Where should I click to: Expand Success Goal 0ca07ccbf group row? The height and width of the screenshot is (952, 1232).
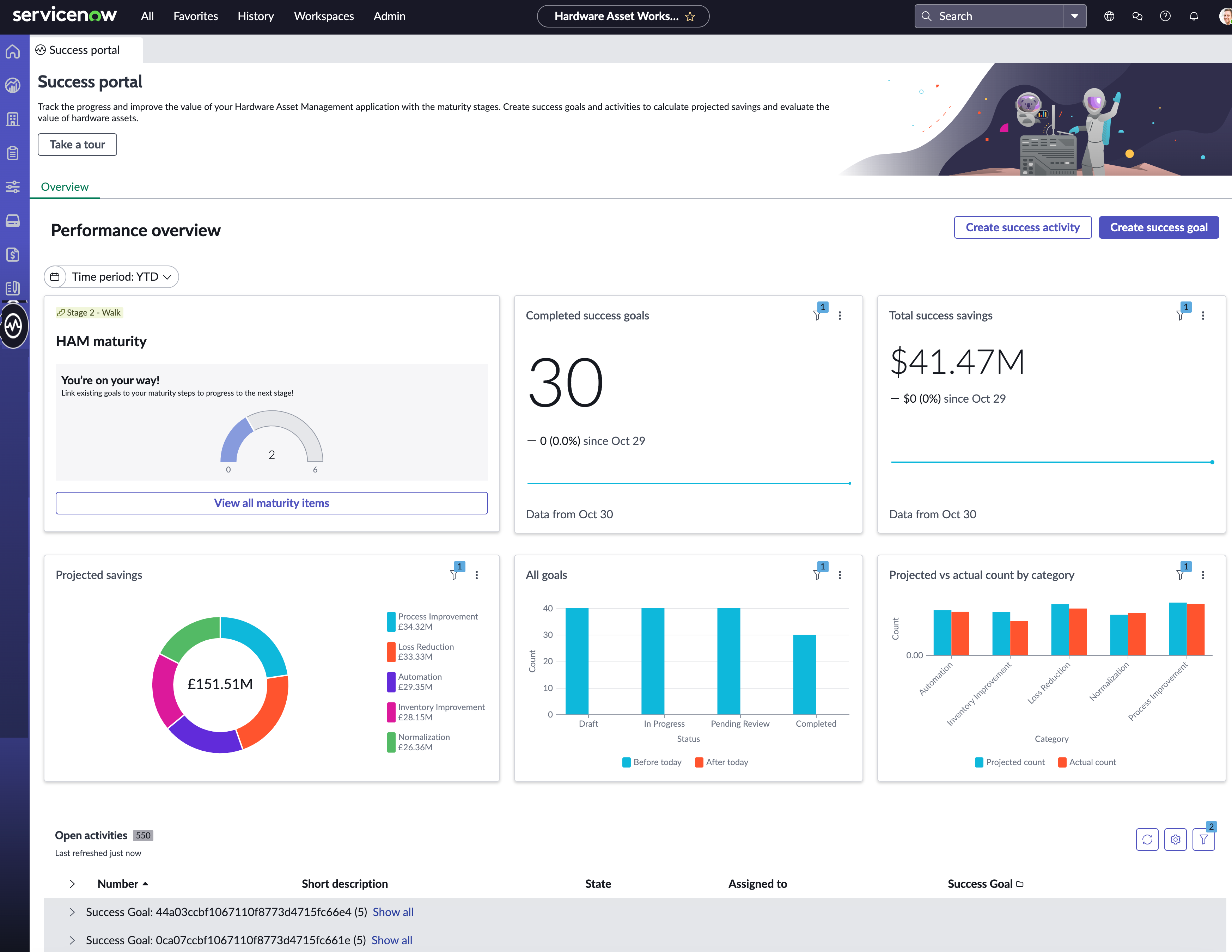click(x=72, y=940)
